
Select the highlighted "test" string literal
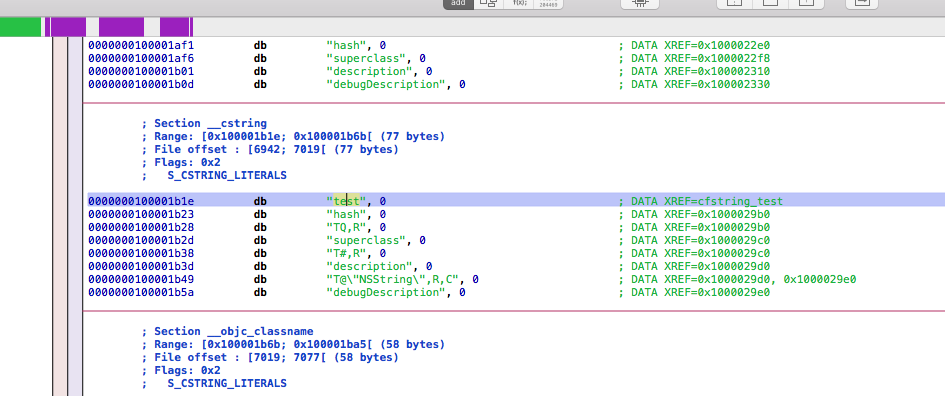pos(347,201)
